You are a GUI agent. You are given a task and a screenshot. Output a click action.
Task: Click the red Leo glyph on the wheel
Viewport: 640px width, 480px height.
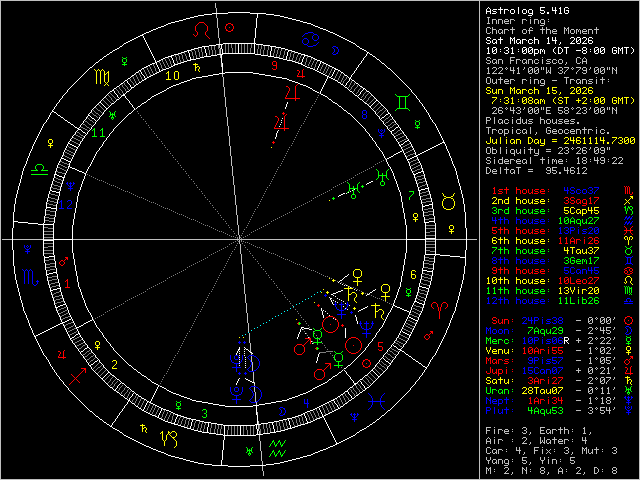203,31
